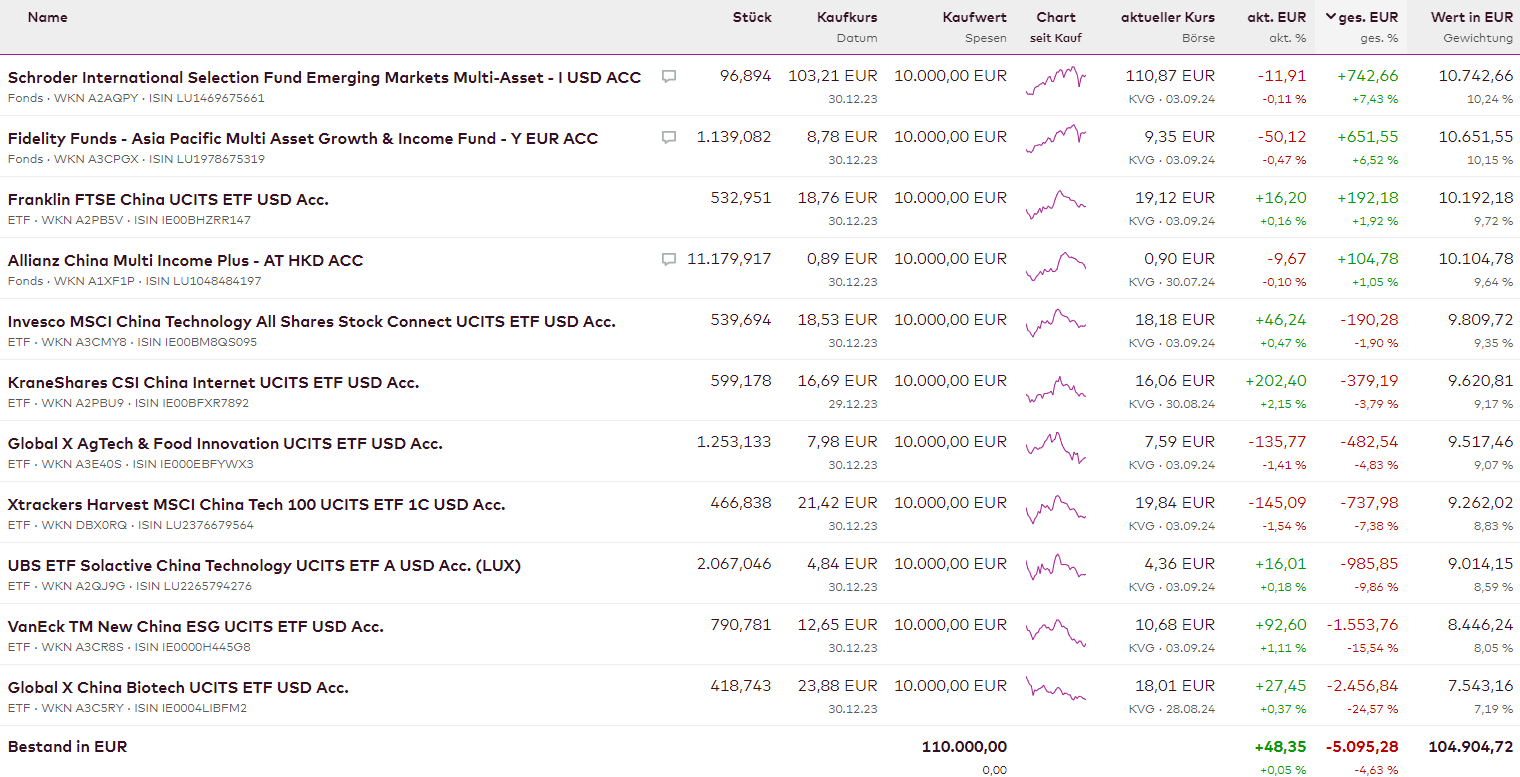Sort by the akt. EUR column header
The image size is (1520, 777).
point(1276,17)
